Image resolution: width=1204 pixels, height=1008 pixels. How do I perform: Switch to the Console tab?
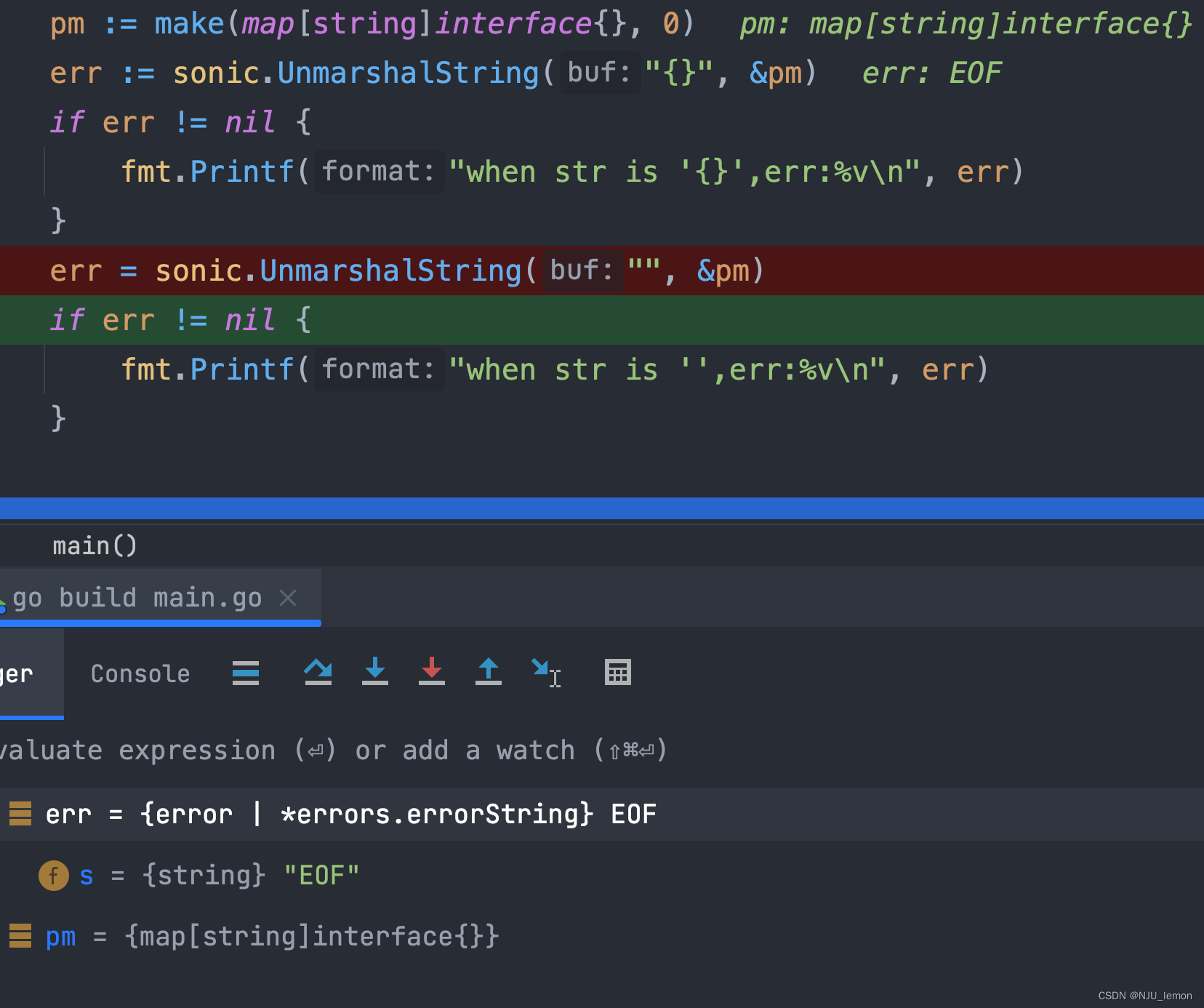140,674
